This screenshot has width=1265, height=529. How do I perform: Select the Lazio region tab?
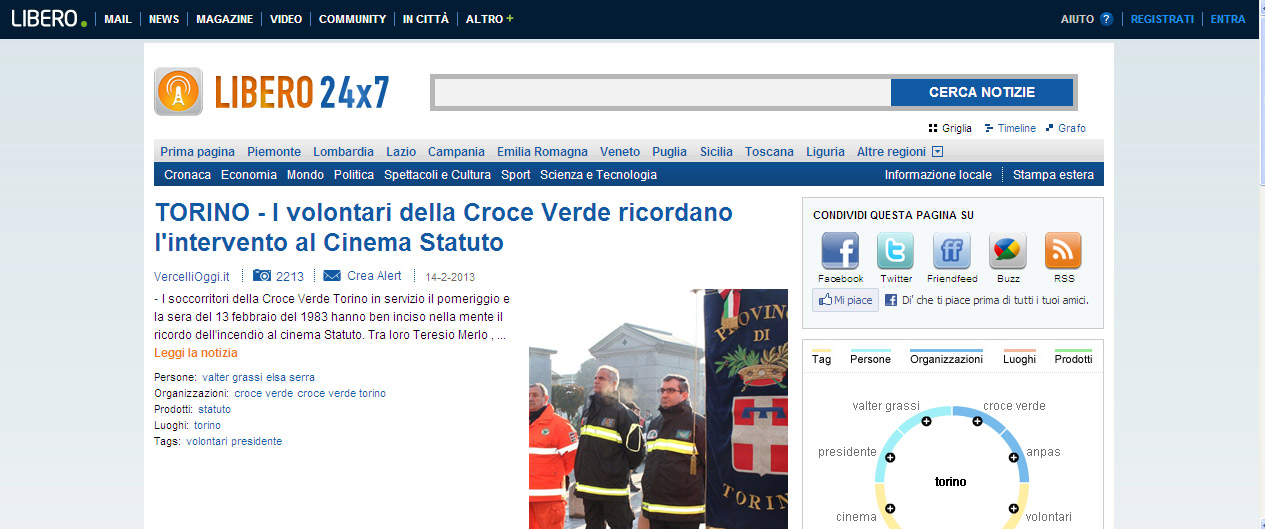[401, 152]
